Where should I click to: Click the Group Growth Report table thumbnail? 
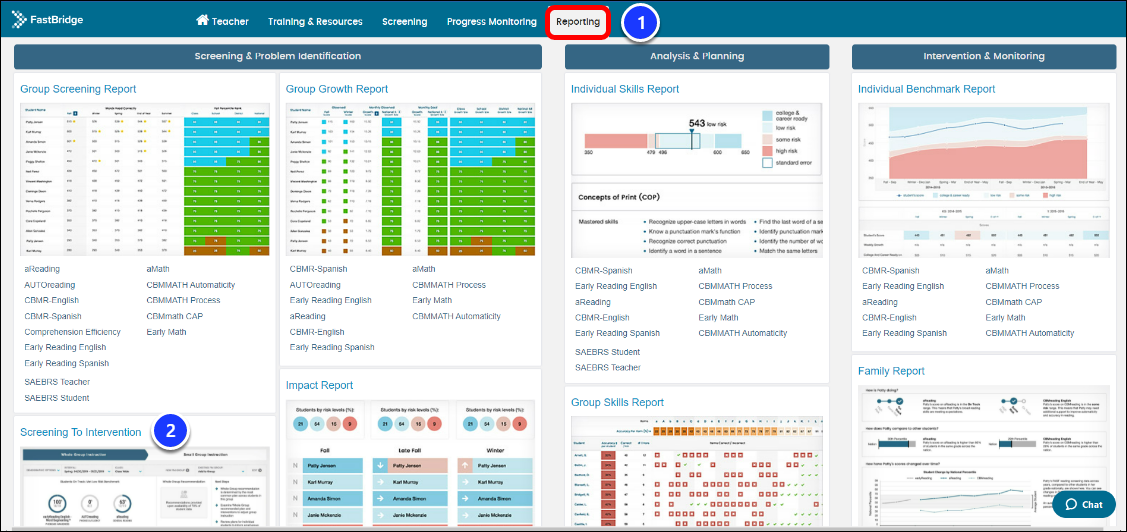(408, 176)
